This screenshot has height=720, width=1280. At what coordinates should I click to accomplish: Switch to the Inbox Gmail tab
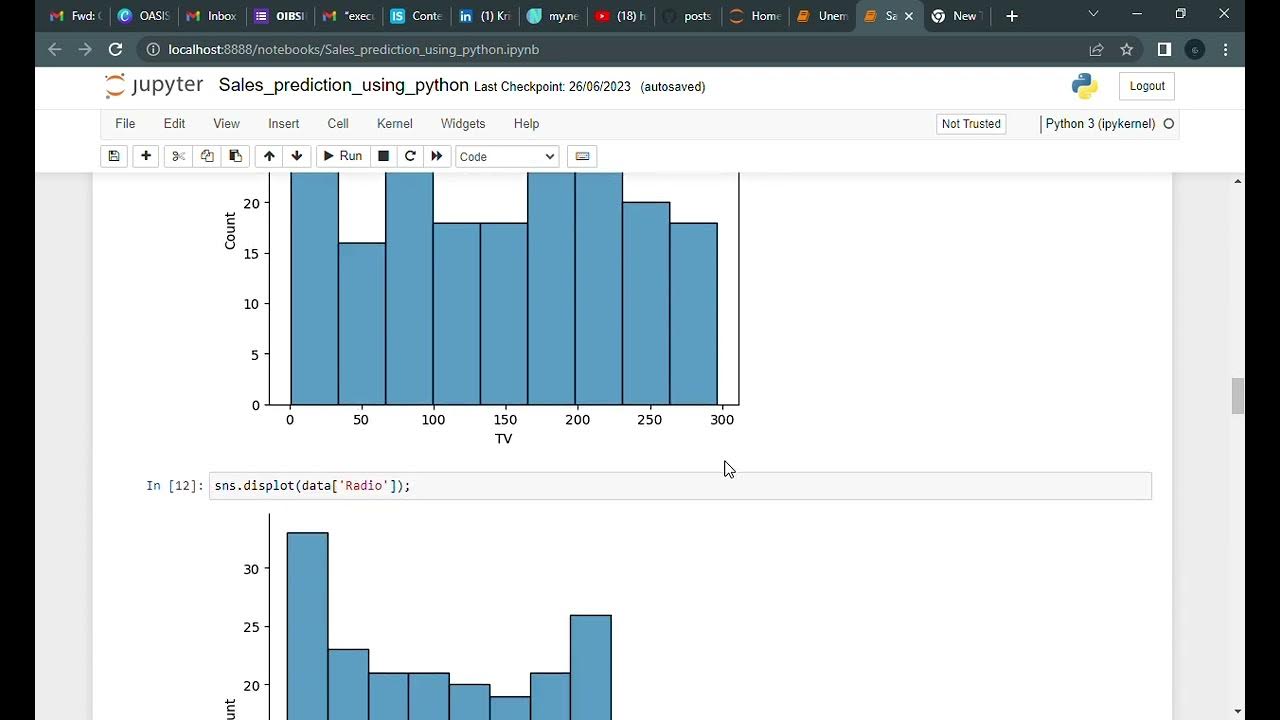point(212,16)
